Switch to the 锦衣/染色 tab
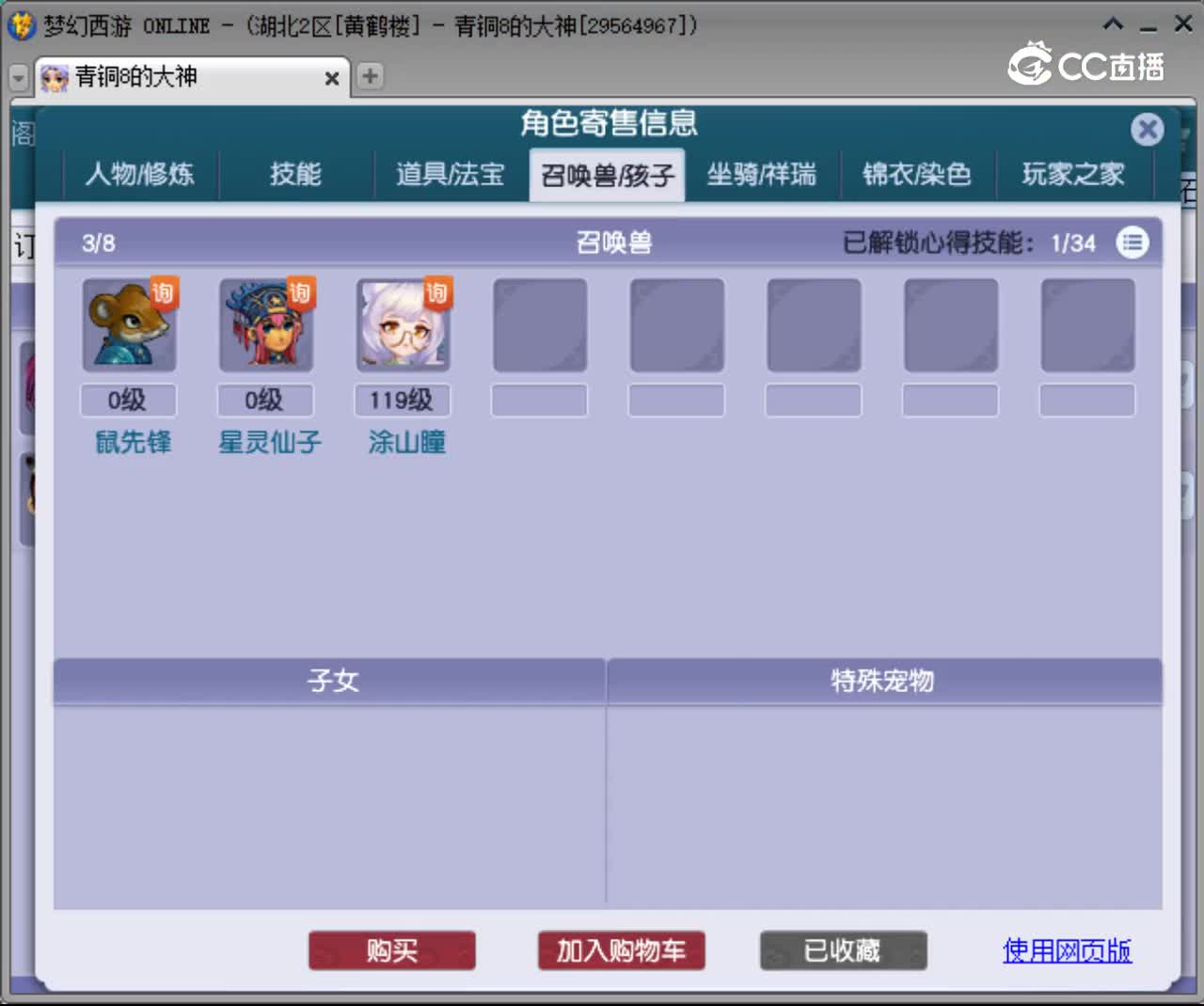1204x1006 pixels. tap(917, 174)
